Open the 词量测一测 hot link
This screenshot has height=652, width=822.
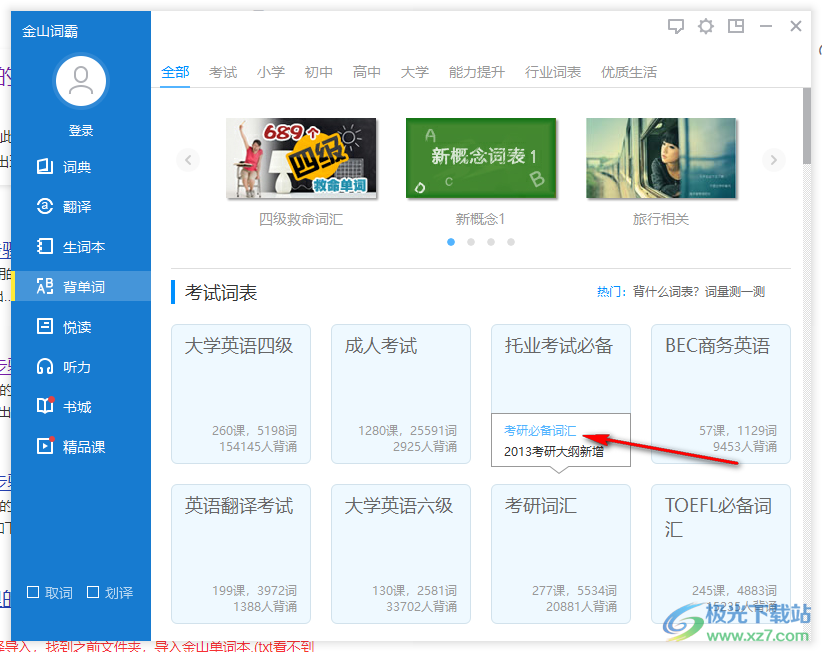click(735, 291)
